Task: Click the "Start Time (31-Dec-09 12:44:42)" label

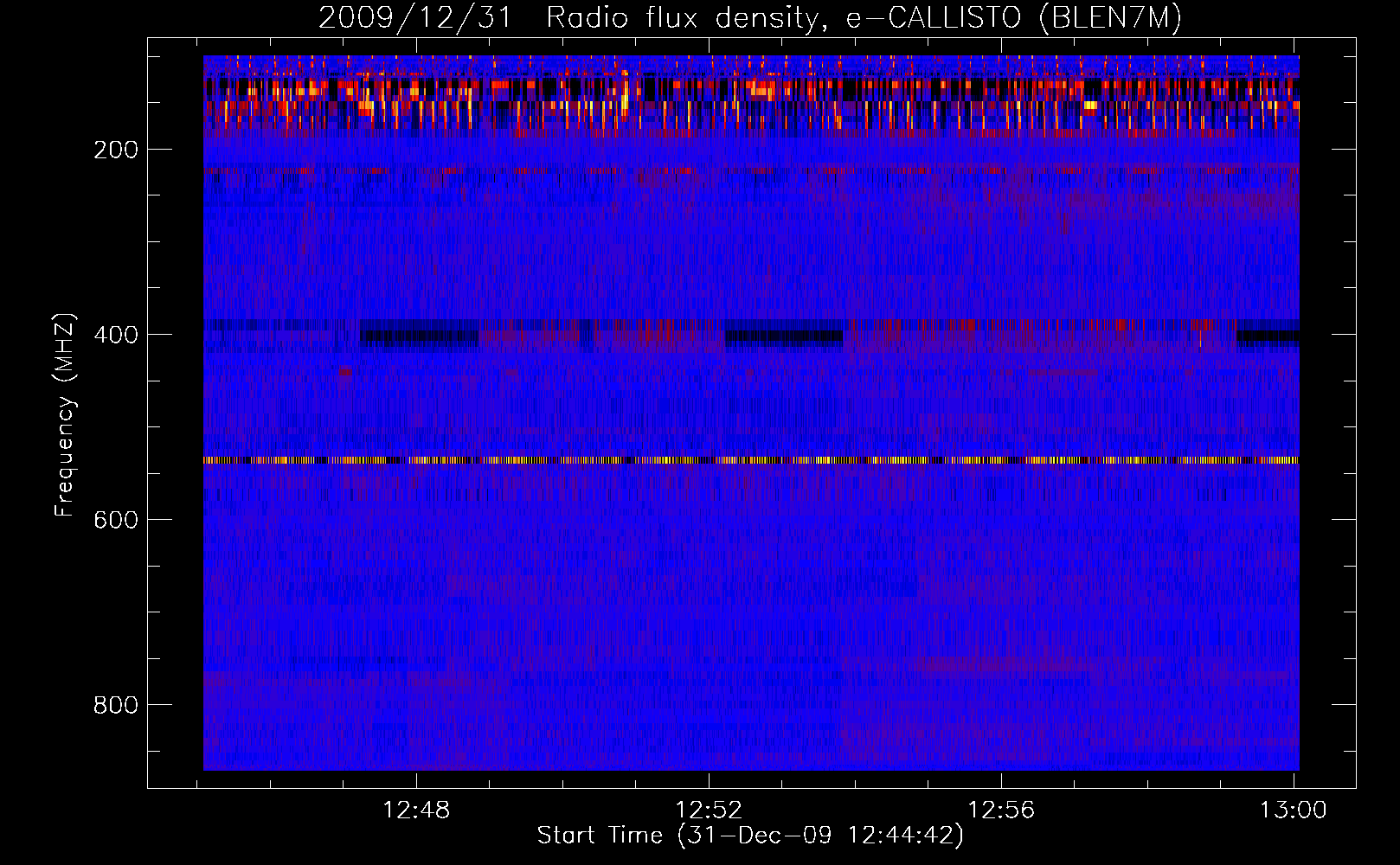Action: 750,836
